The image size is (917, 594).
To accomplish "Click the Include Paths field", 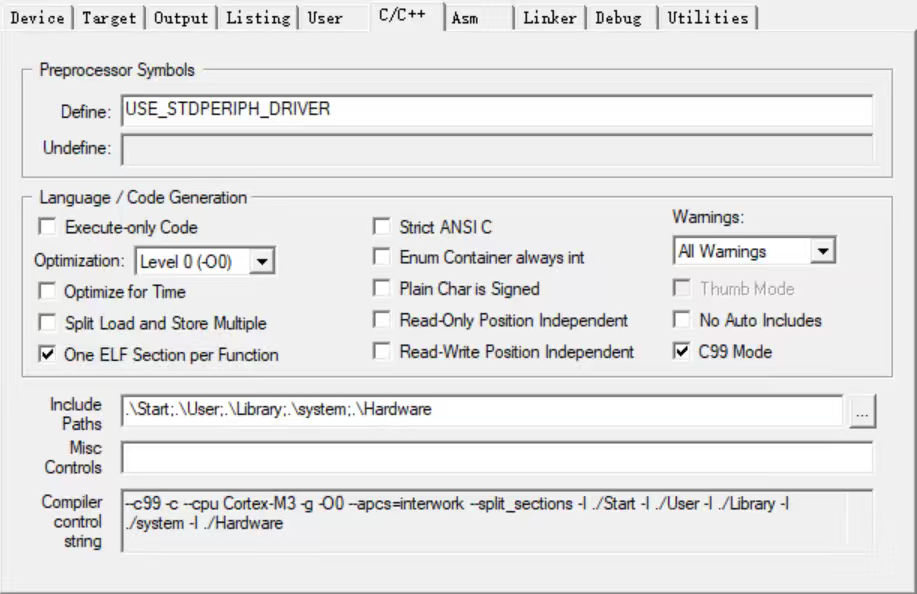I will [x=482, y=410].
